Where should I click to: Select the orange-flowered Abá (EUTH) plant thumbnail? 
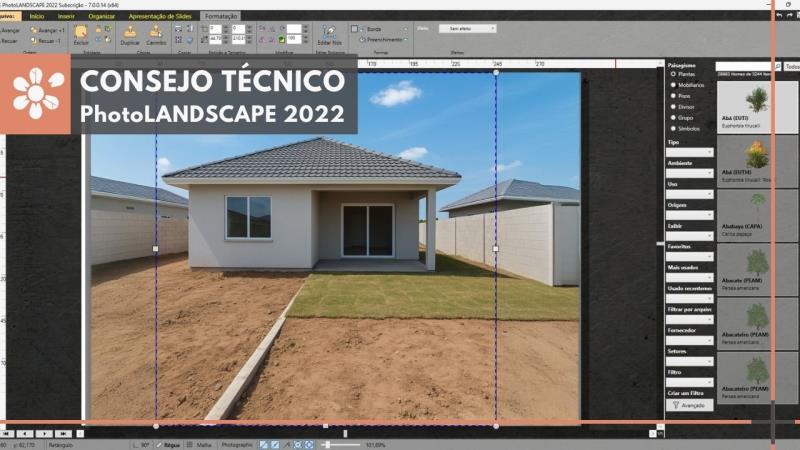tap(757, 161)
